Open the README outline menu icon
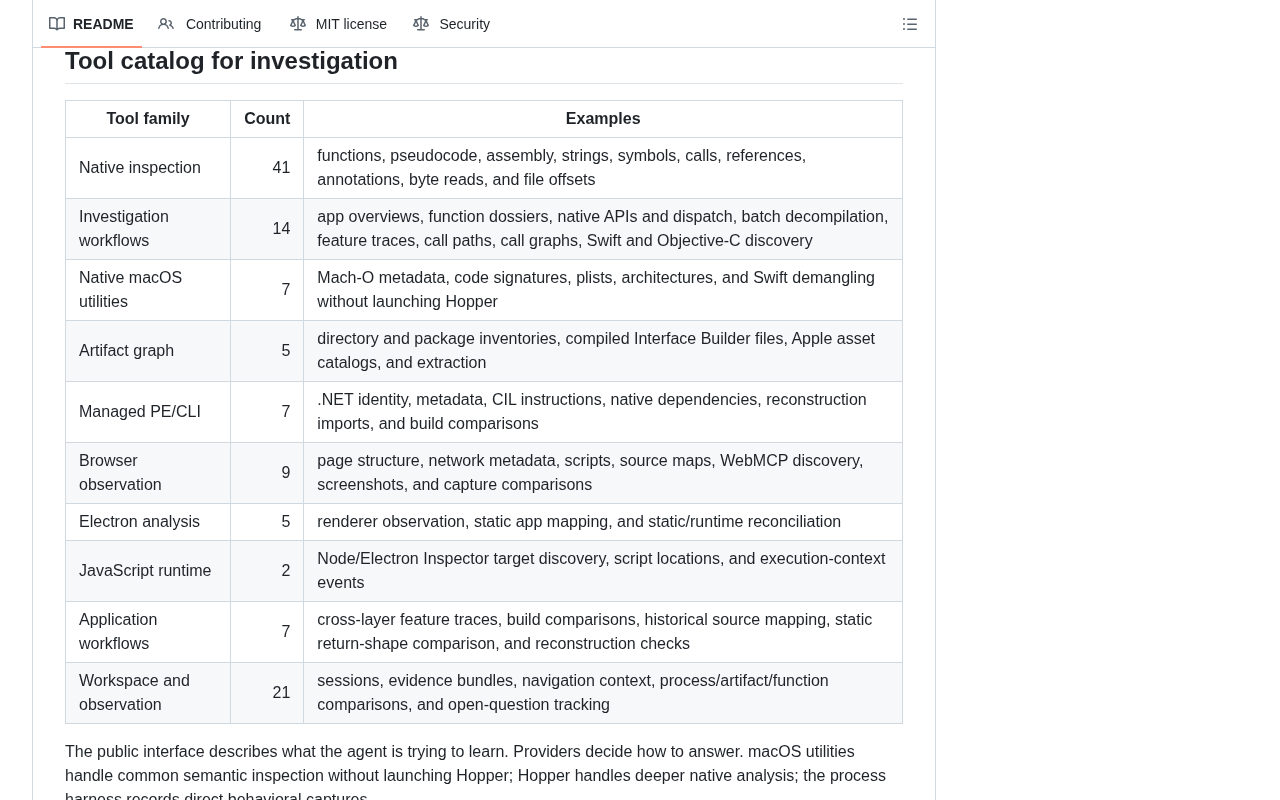 coord(910,24)
